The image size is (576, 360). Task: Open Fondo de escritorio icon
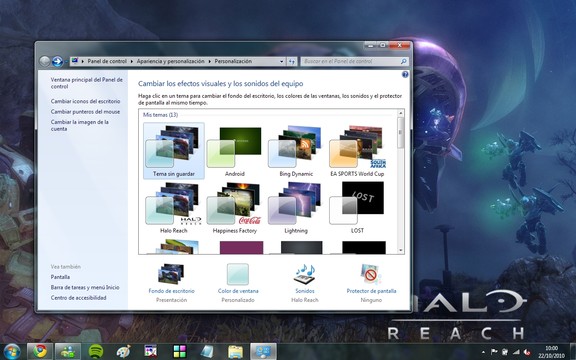click(171, 274)
